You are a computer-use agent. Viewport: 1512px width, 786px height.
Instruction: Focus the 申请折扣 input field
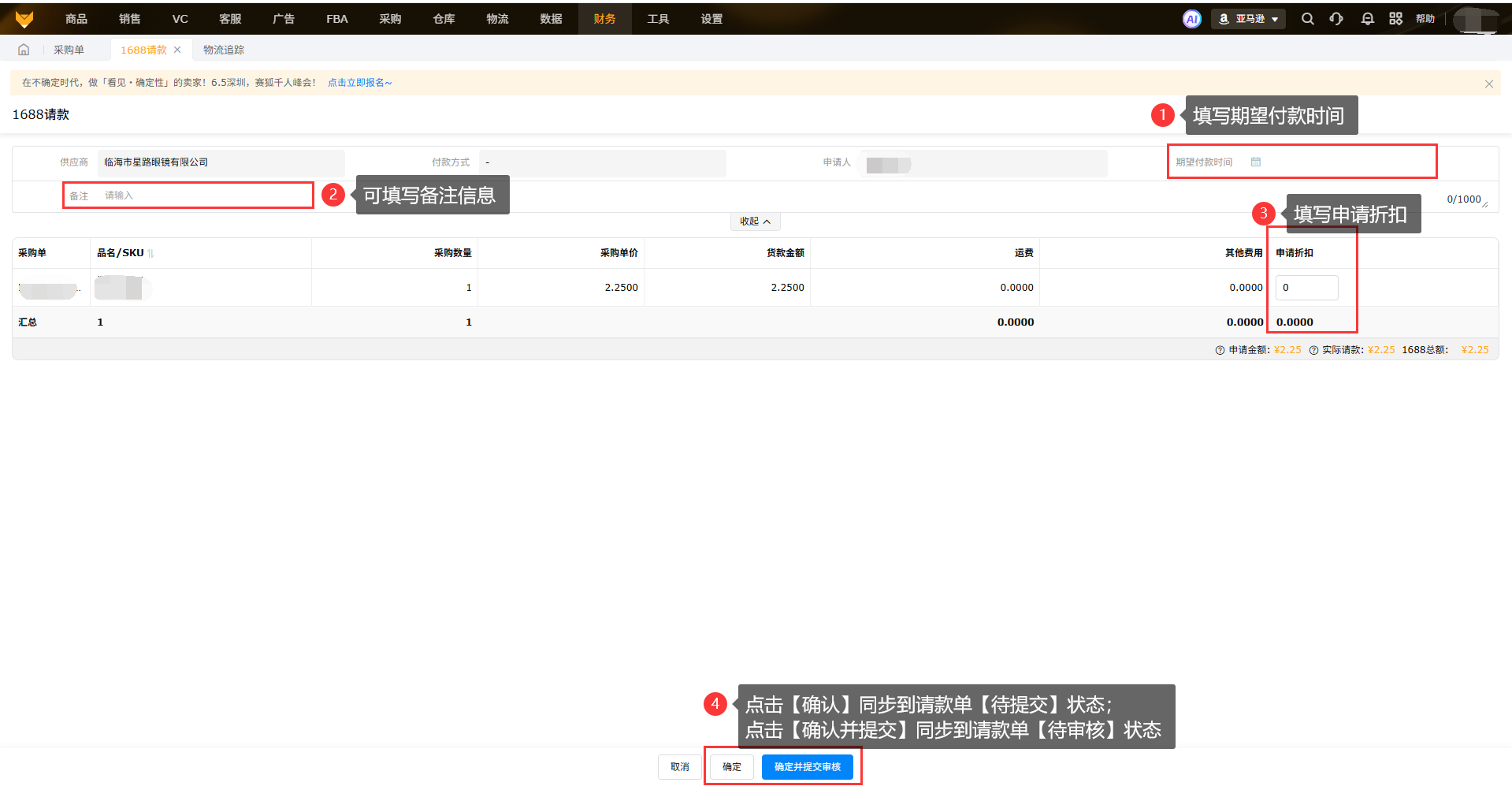click(1307, 288)
